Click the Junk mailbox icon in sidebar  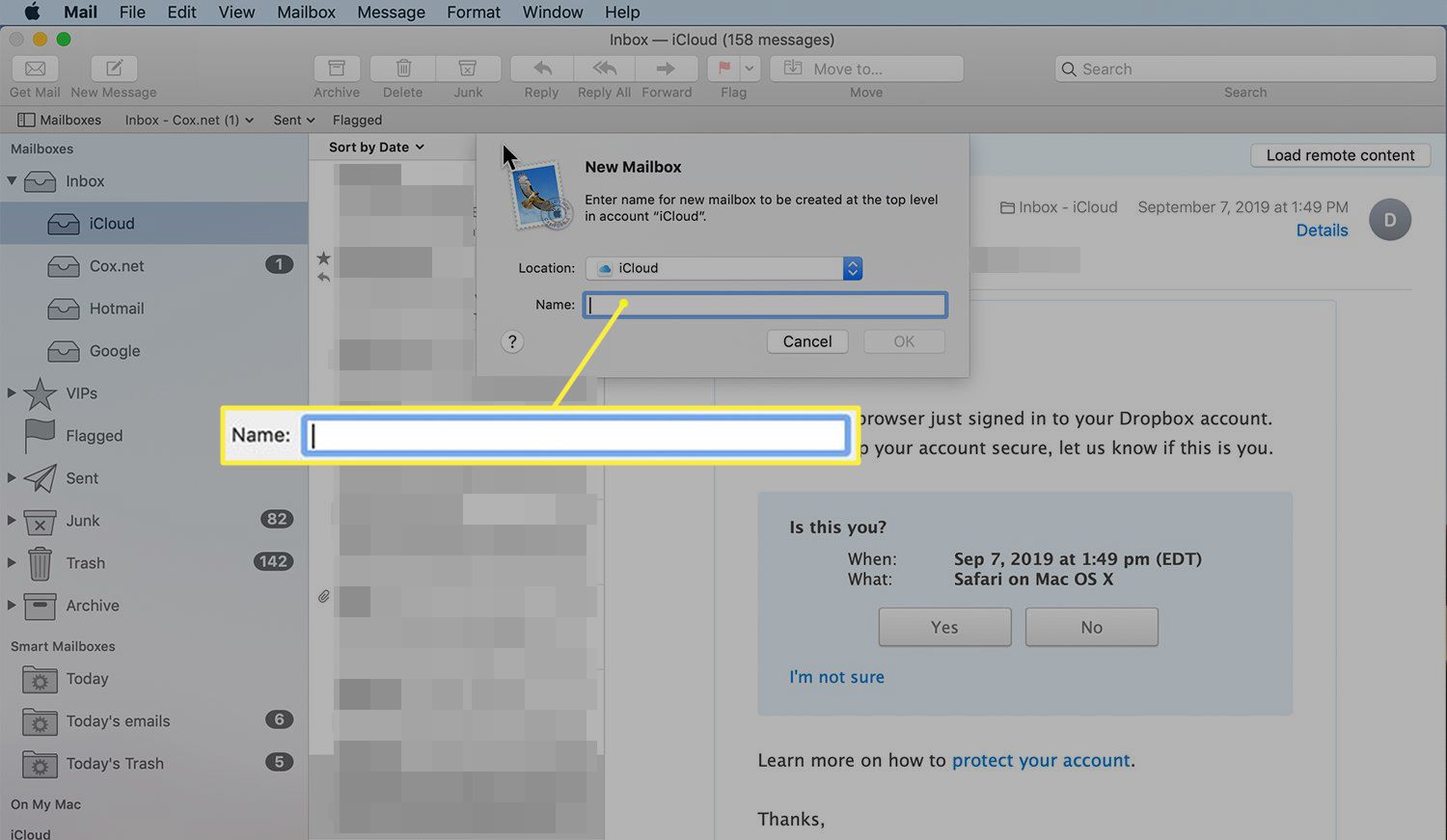point(40,522)
